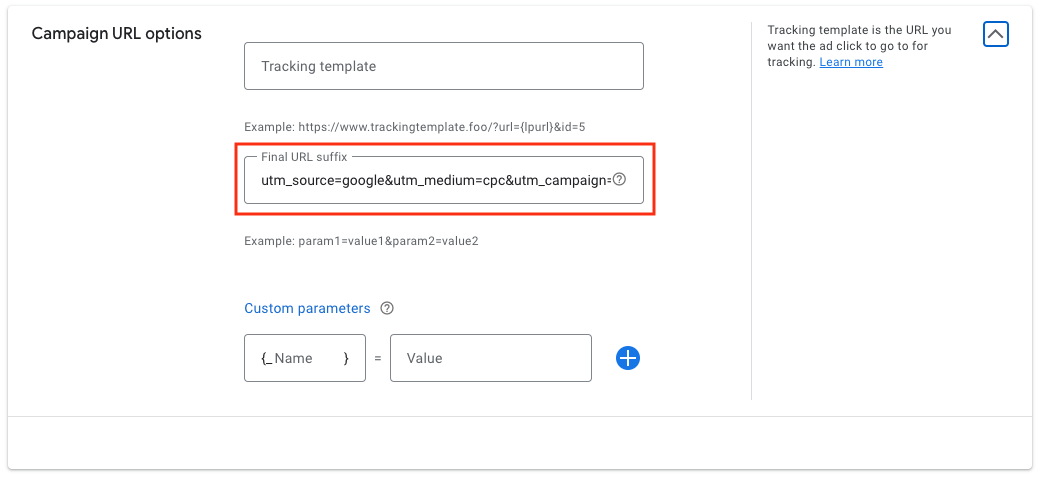Add a custom parameter with the plus button
This screenshot has width=1040, height=478.
pos(627,358)
